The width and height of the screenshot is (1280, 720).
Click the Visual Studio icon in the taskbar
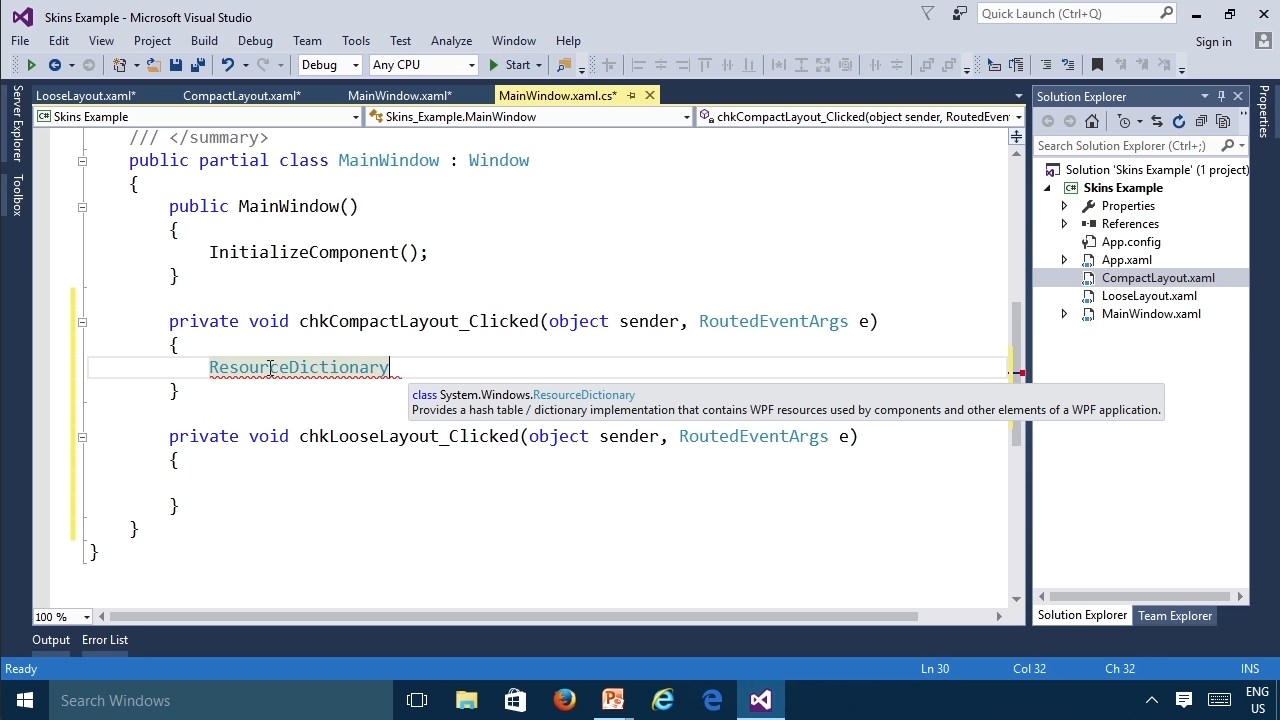point(761,700)
